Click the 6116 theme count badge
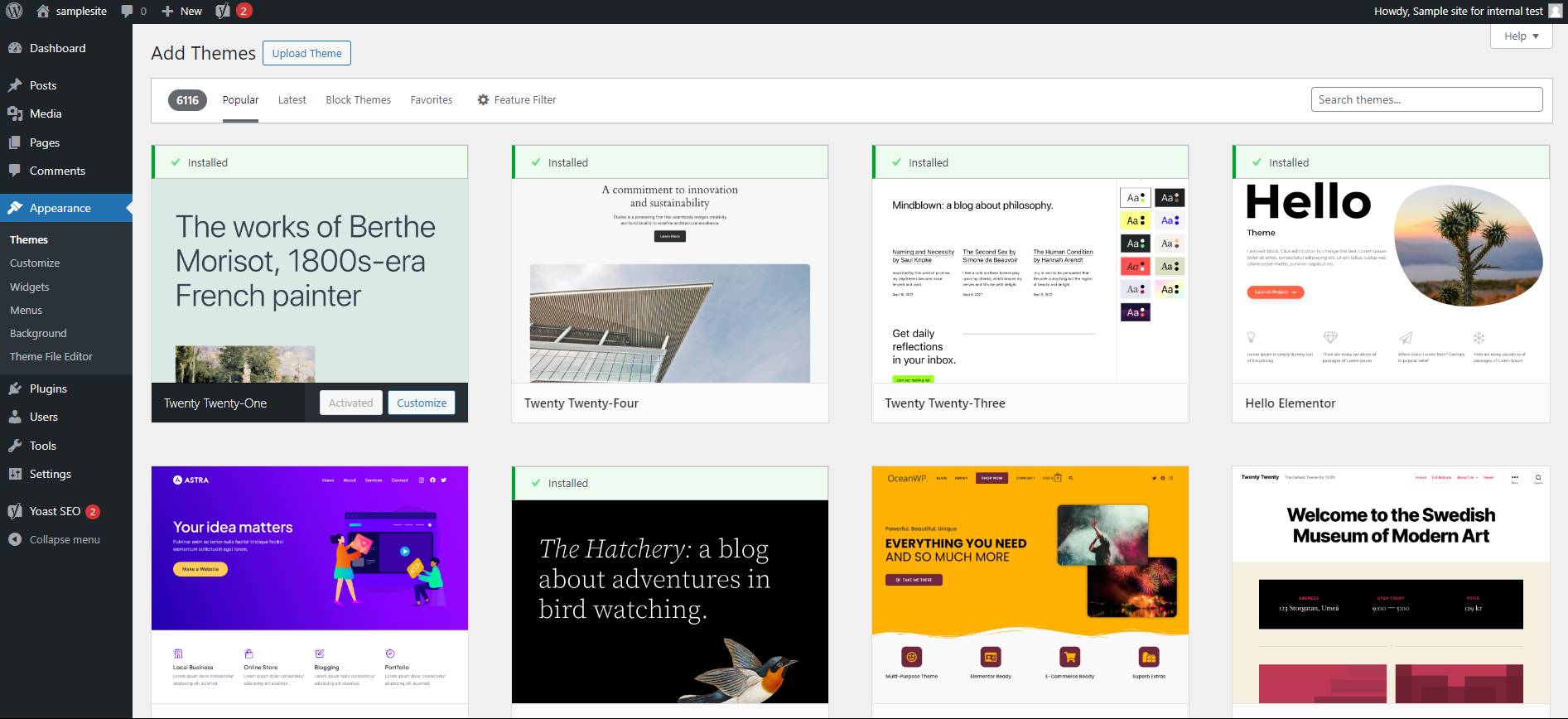 (187, 100)
